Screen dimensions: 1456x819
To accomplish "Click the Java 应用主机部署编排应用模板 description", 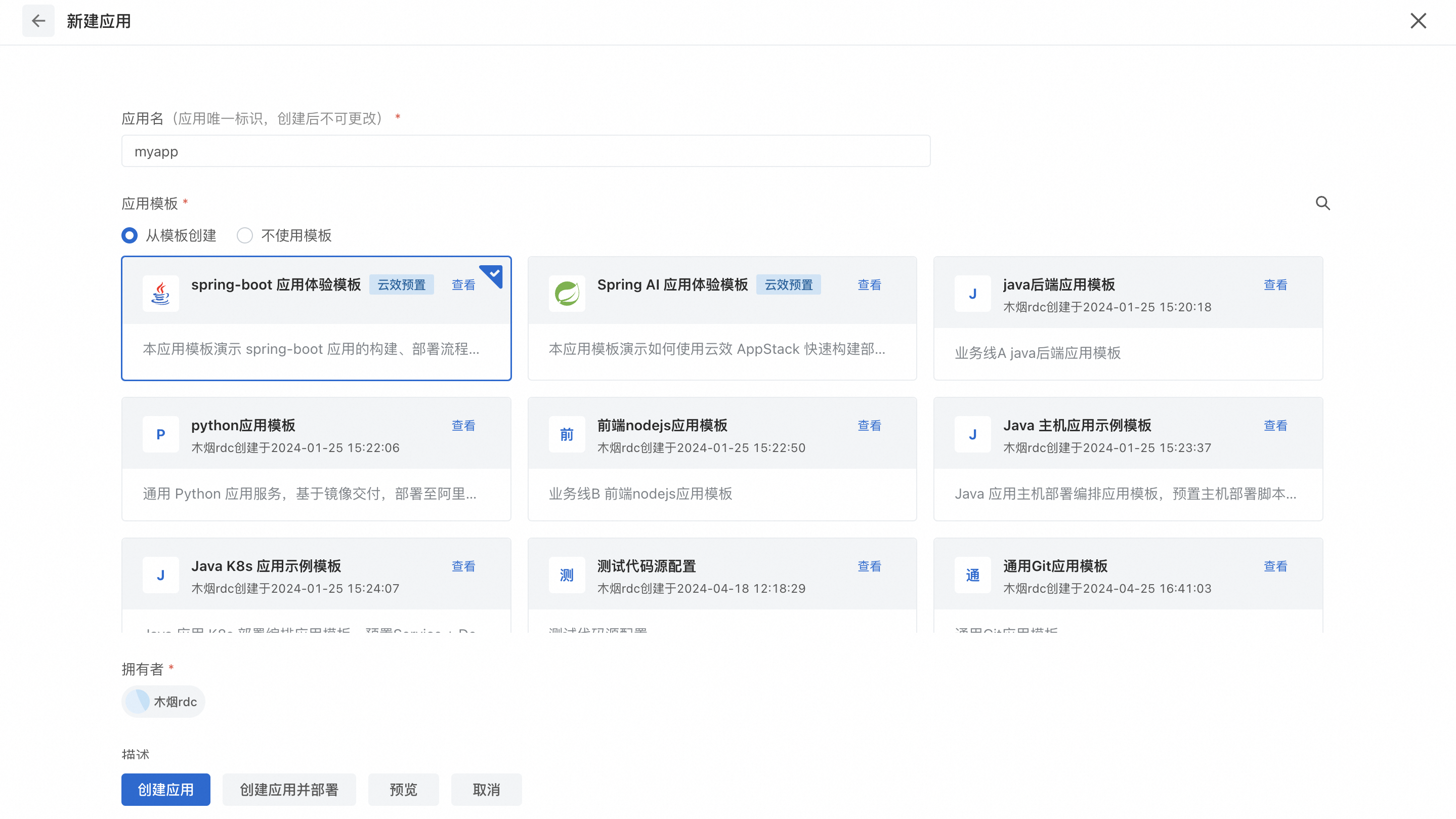I will tap(1126, 494).
